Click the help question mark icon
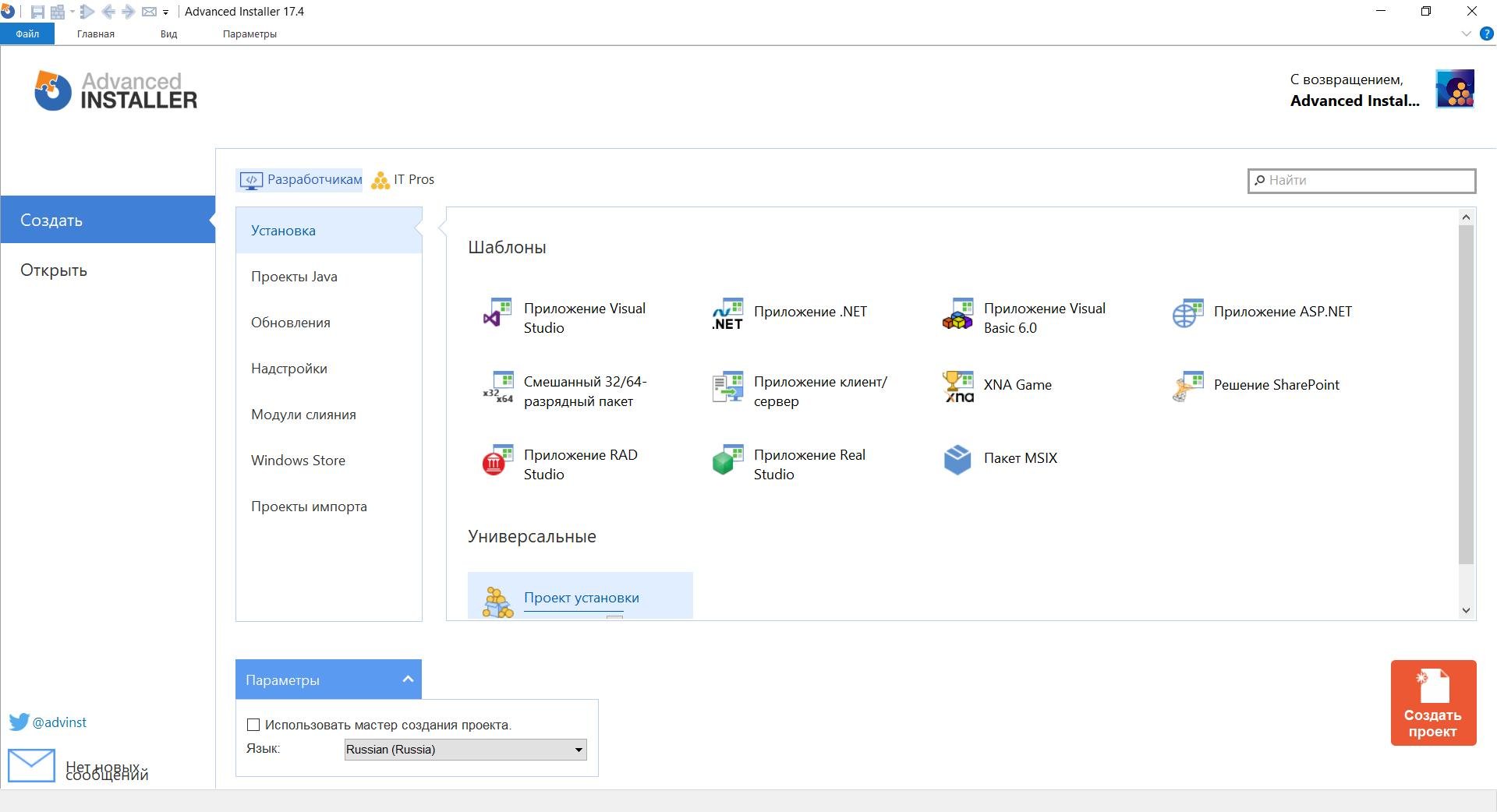This screenshot has width=1497, height=812. tap(1487, 34)
